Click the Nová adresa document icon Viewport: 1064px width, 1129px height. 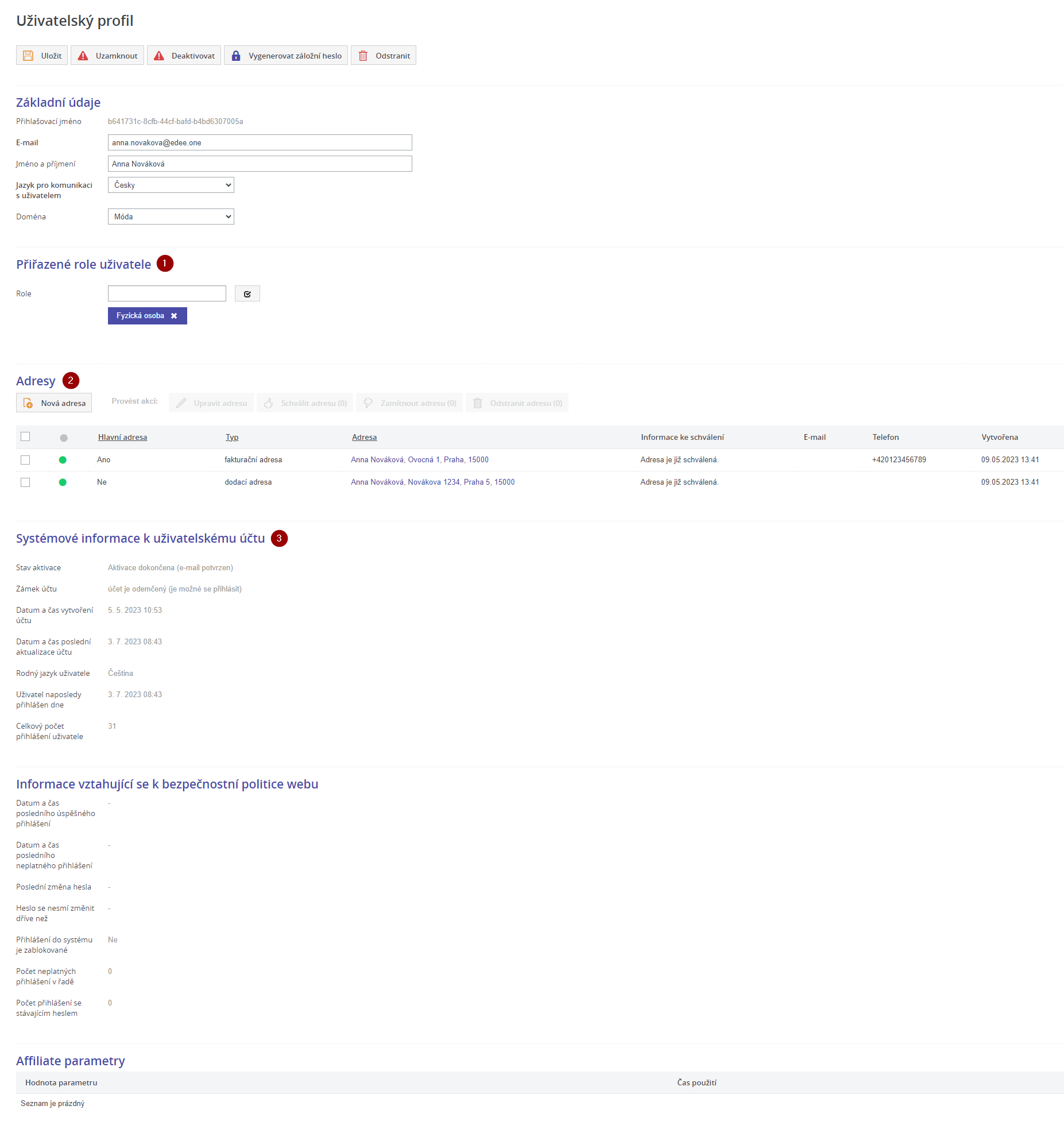coord(28,403)
